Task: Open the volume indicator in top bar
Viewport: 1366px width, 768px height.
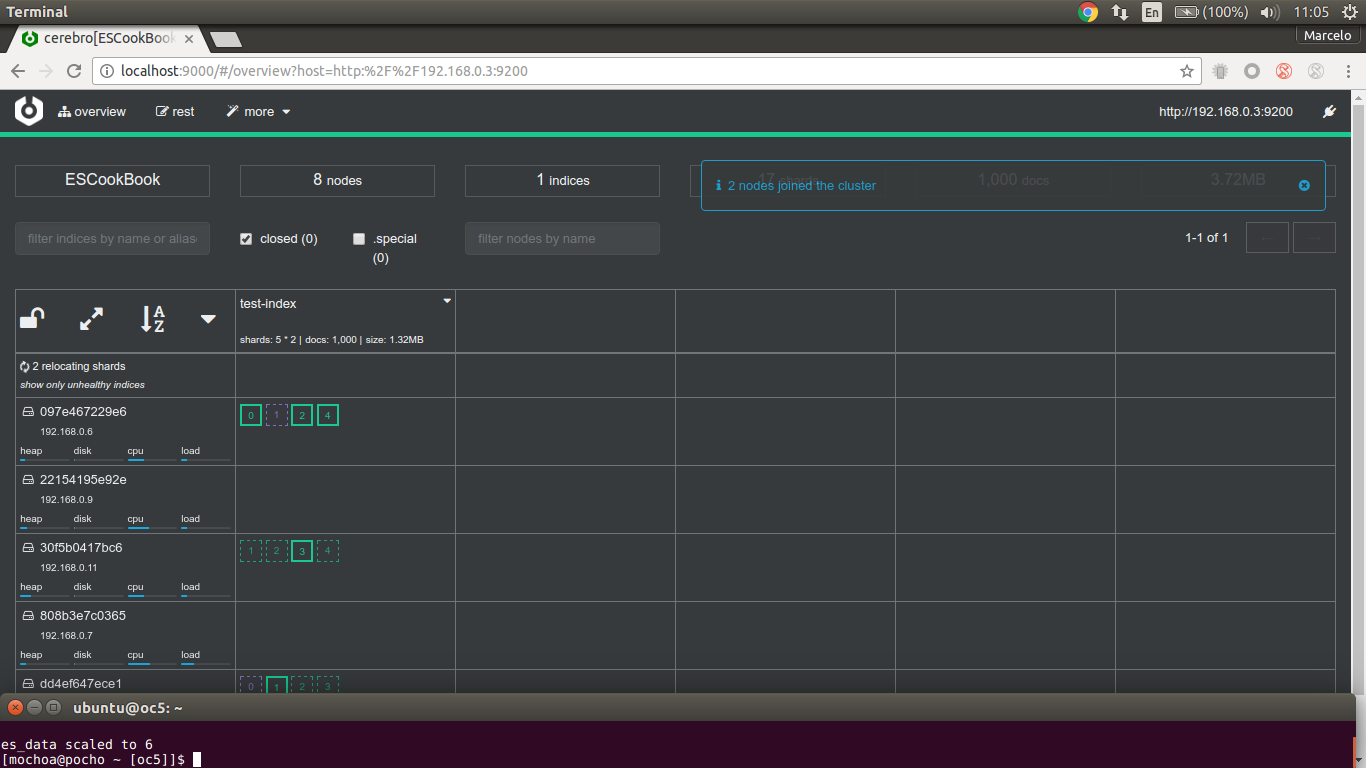Action: (x=1270, y=12)
